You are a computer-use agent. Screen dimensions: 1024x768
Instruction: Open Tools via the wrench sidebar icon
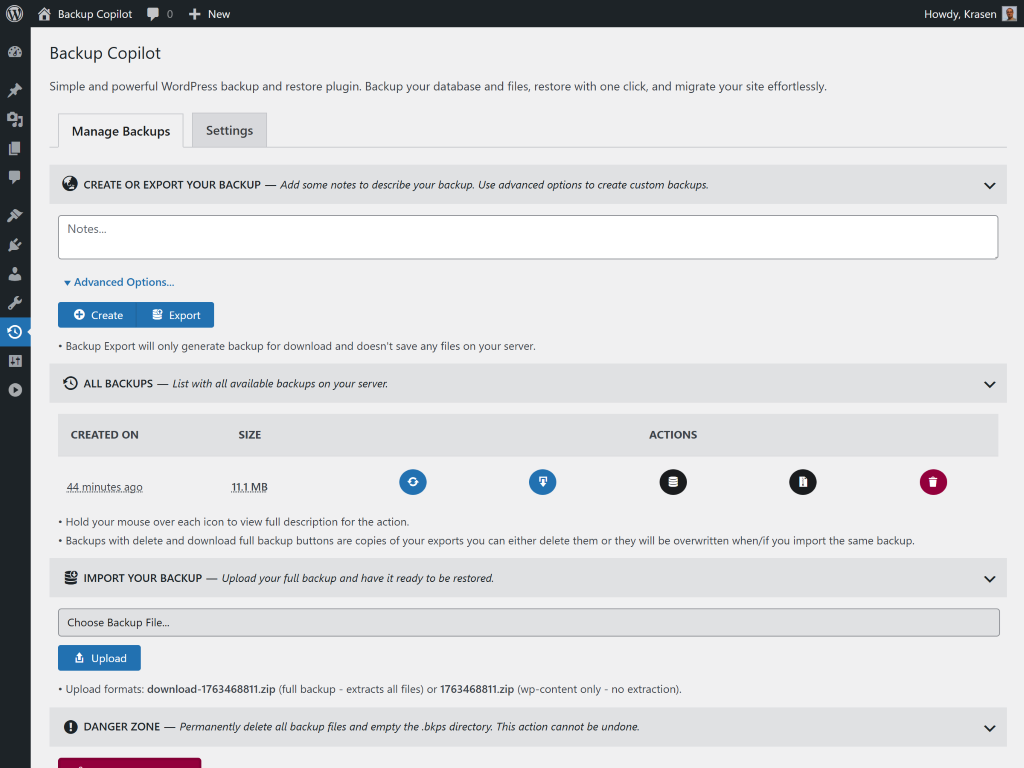(14, 302)
